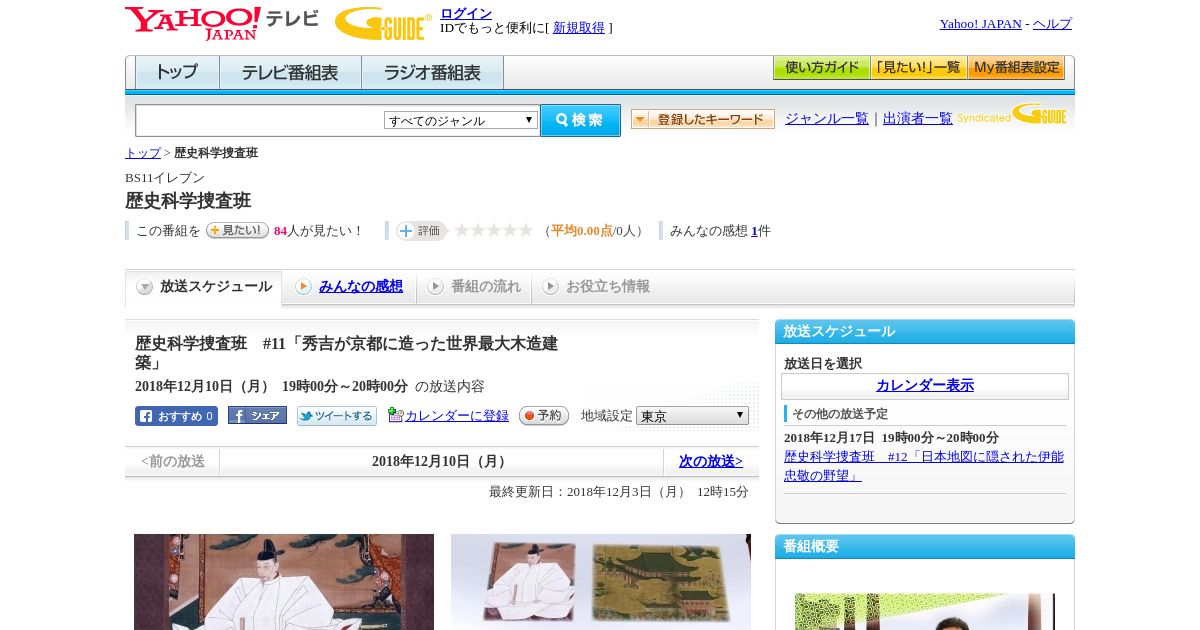1200x630 pixels.
Task: Click the トップ breadcrumb link
Action: (x=143, y=153)
